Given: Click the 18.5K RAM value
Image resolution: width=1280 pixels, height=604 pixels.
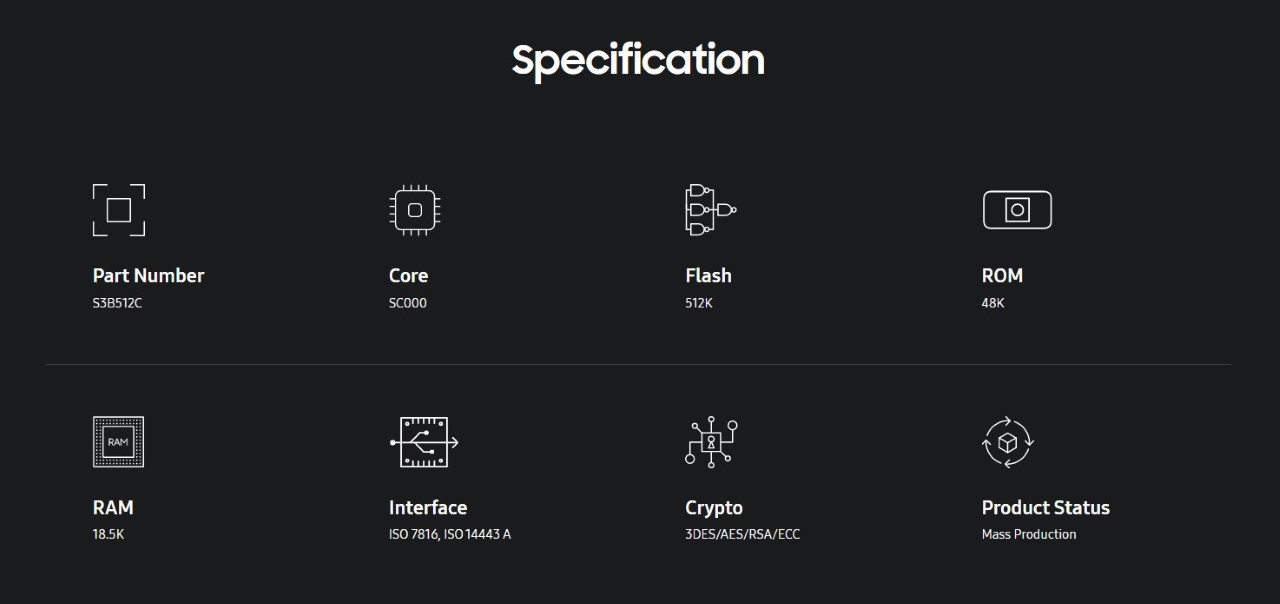Looking at the screenshot, I should pyautogui.click(x=108, y=535).
